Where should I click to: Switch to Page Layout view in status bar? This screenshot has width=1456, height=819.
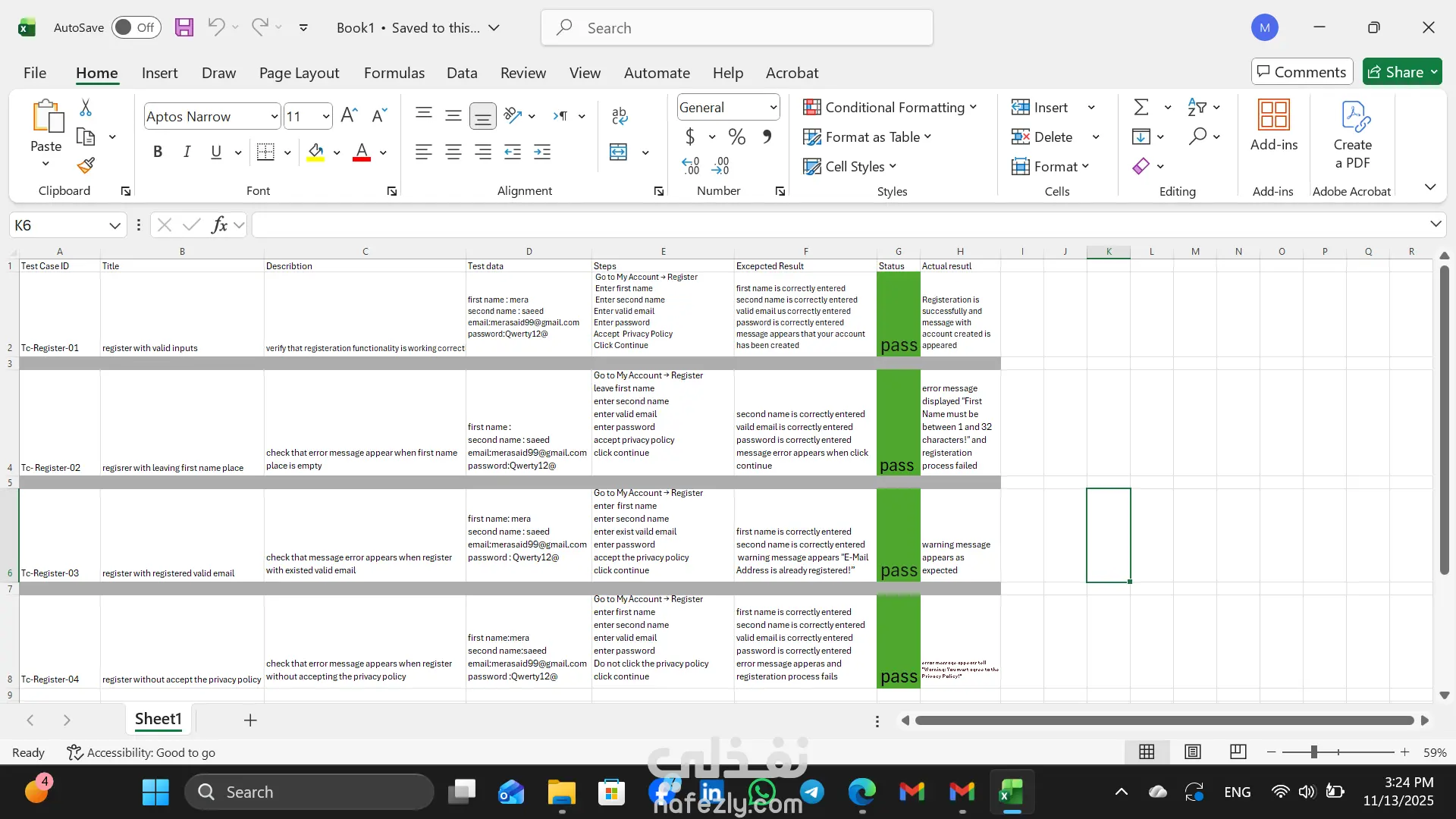pos(1192,752)
